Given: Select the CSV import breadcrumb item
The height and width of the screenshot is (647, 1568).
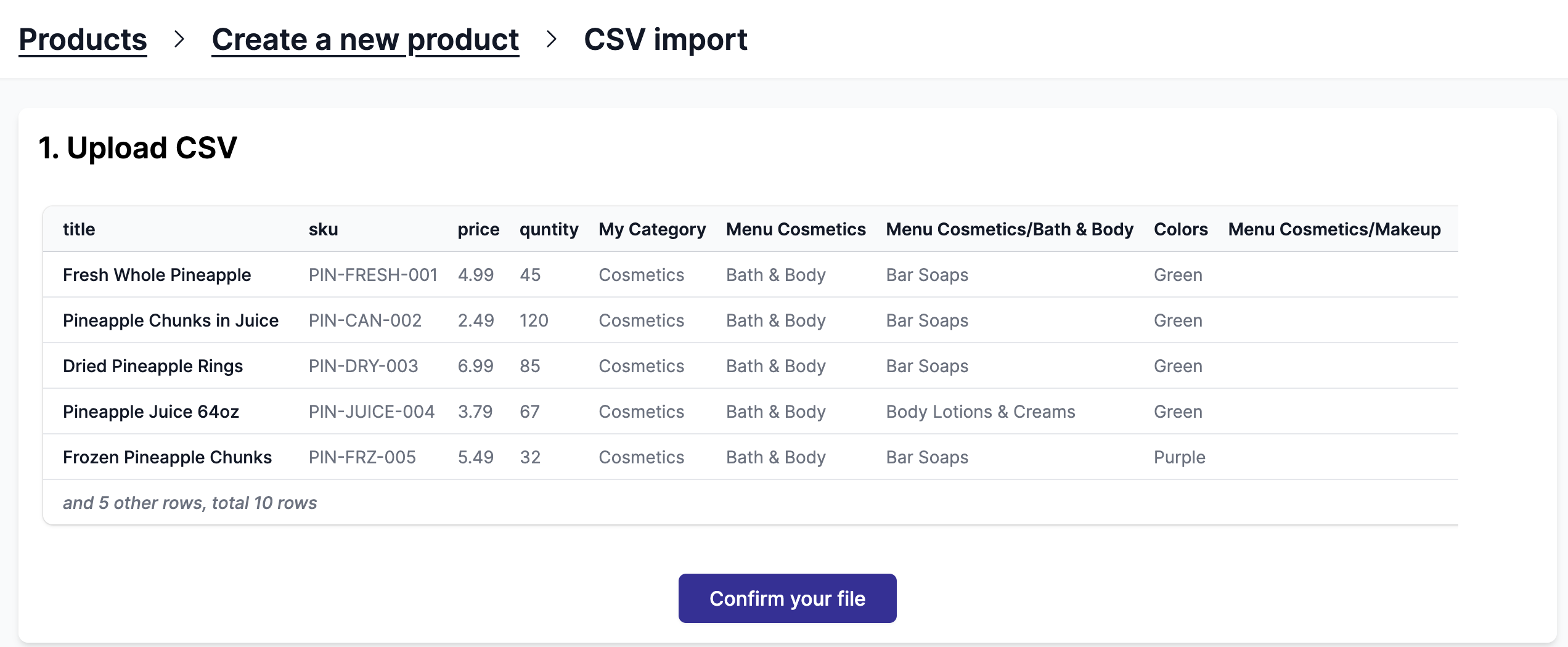Looking at the screenshot, I should [x=665, y=39].
